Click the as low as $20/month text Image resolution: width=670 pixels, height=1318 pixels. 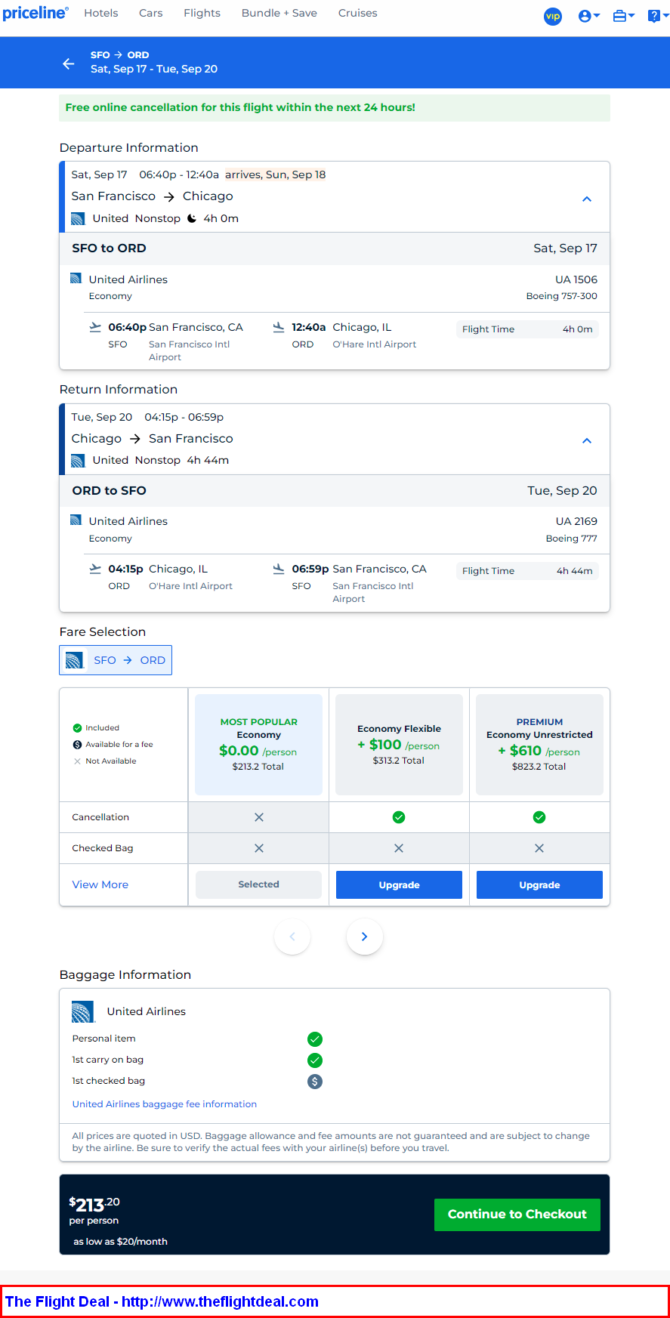tap(120, 1241)
